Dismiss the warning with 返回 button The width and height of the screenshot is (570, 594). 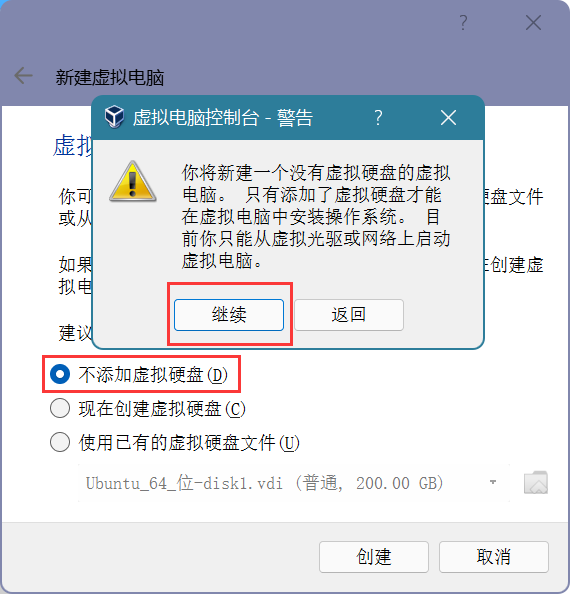[x=349, y=315]
